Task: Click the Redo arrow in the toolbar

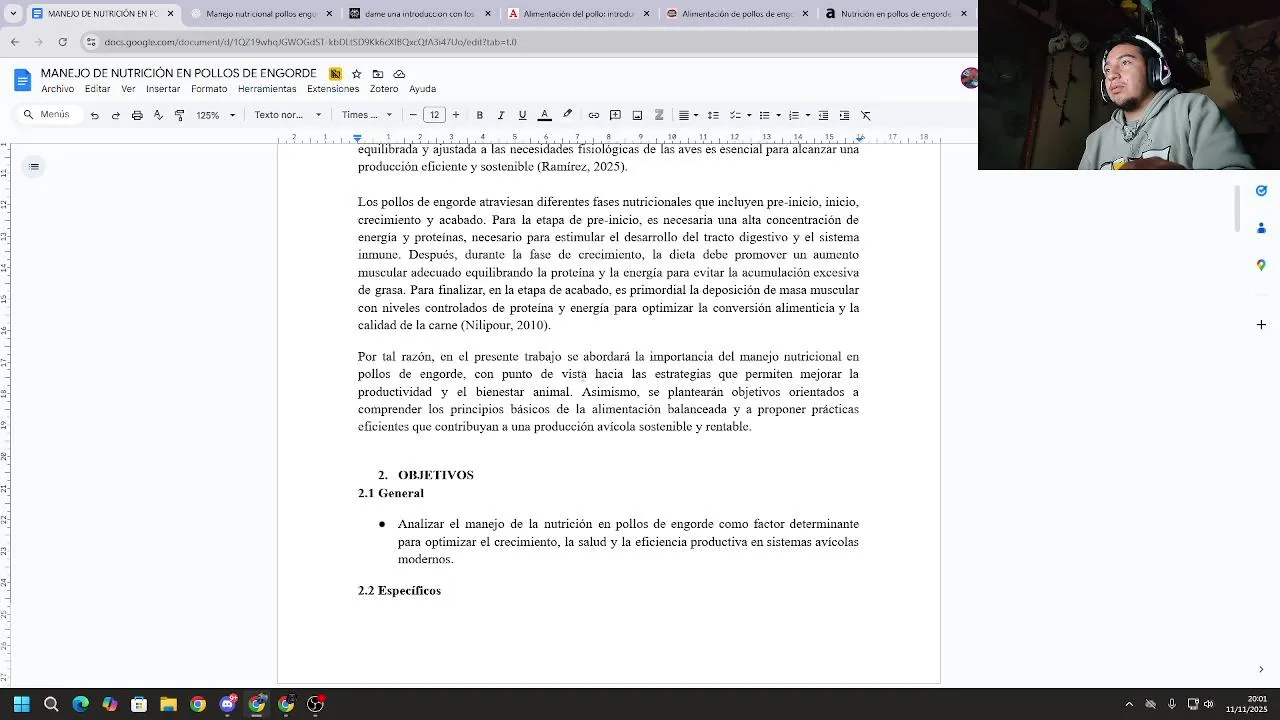Action: coord(115,115)
